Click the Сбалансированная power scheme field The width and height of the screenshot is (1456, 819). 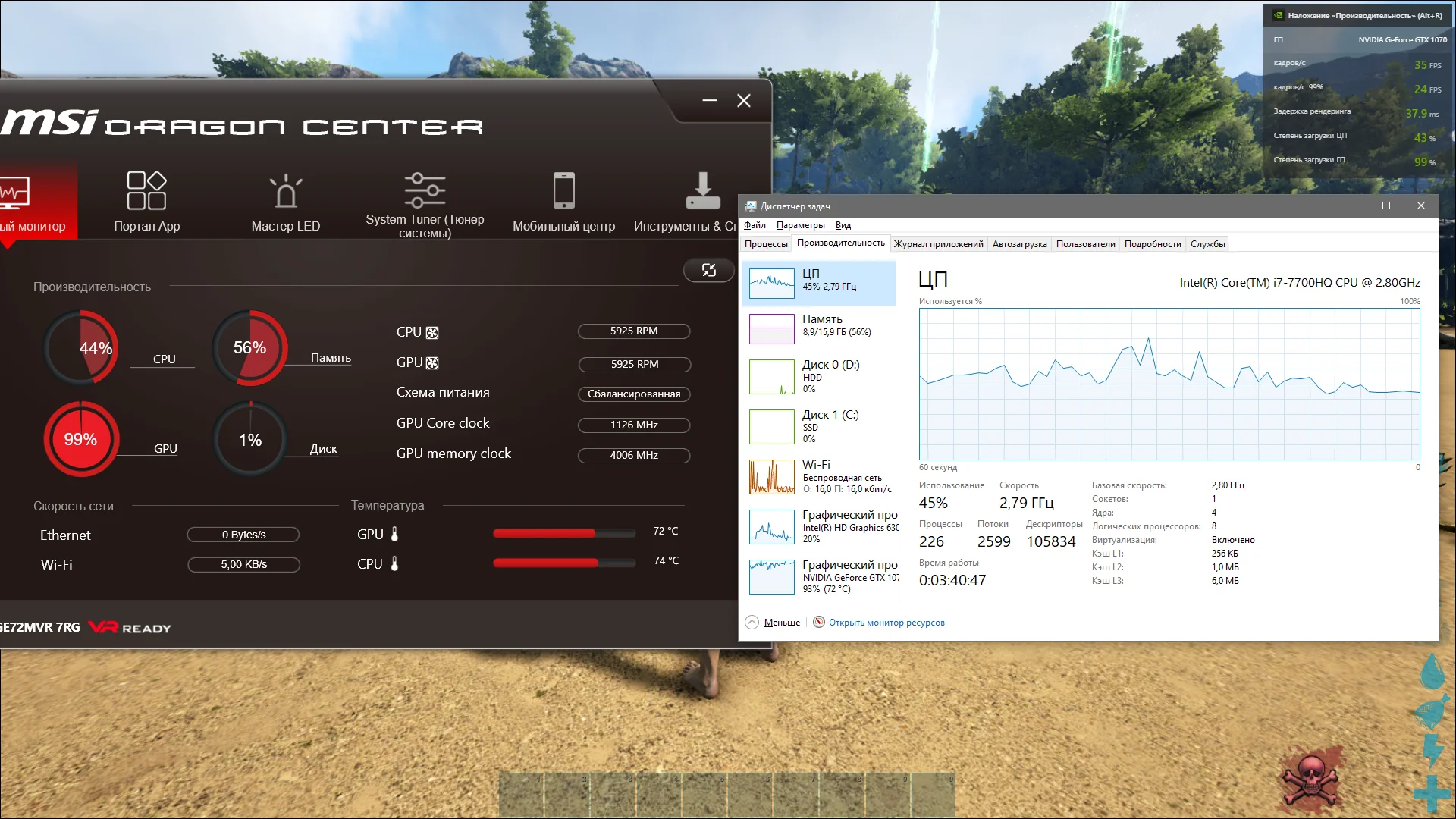click(x=634, y=394)
